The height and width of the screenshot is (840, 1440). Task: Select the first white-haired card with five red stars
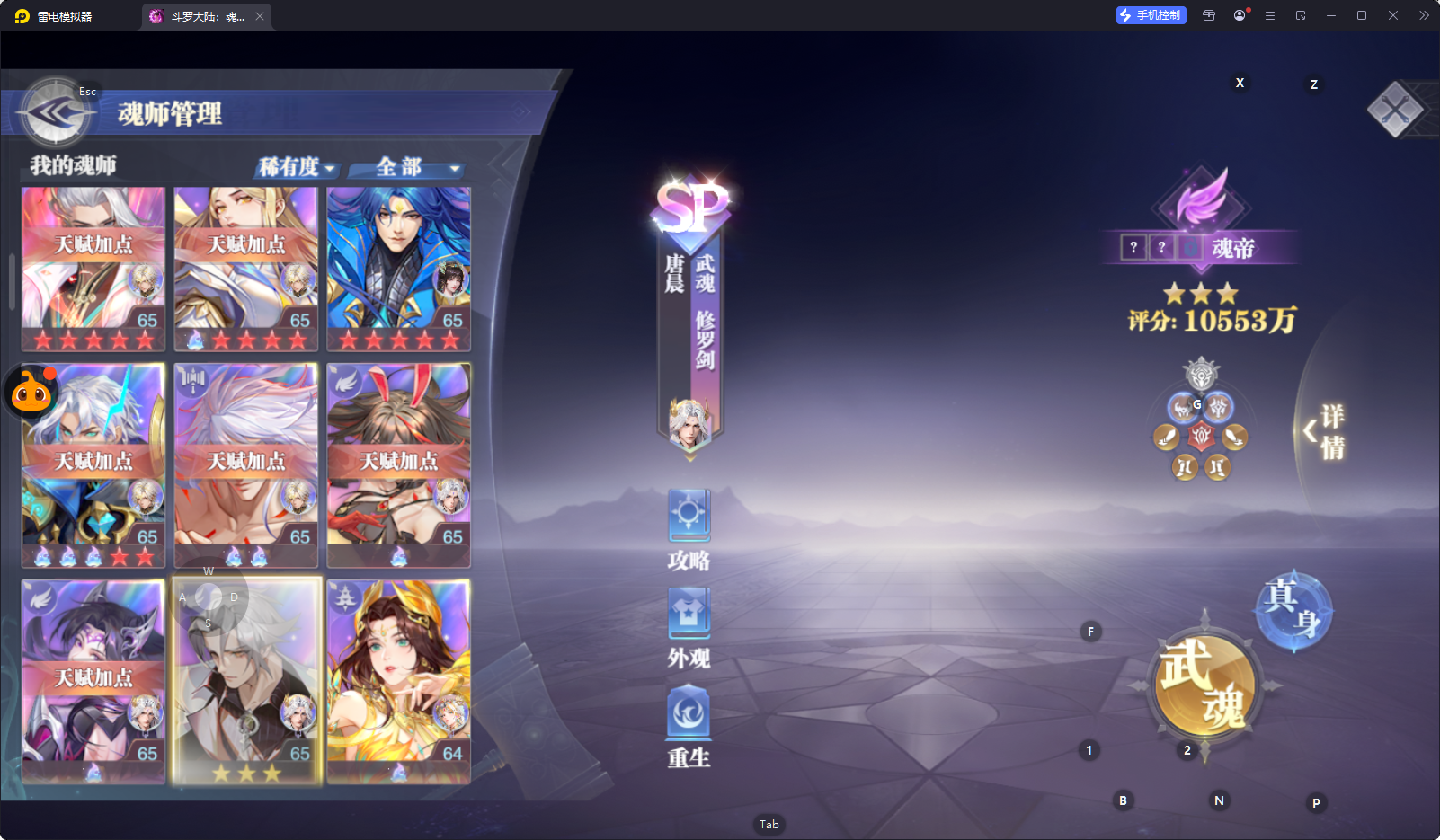[x=93, y=269]
